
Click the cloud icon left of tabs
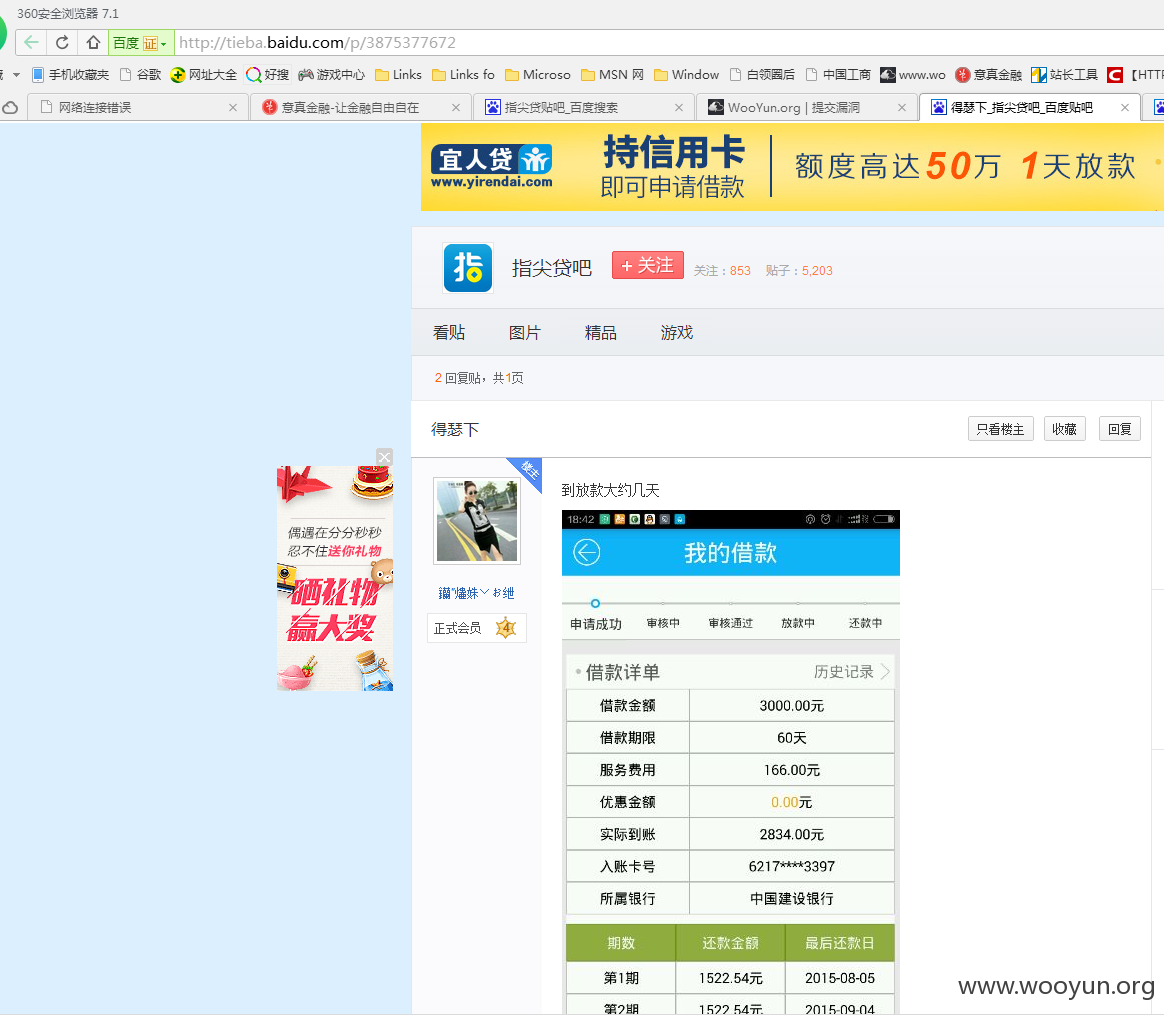(x=10, y=108)
